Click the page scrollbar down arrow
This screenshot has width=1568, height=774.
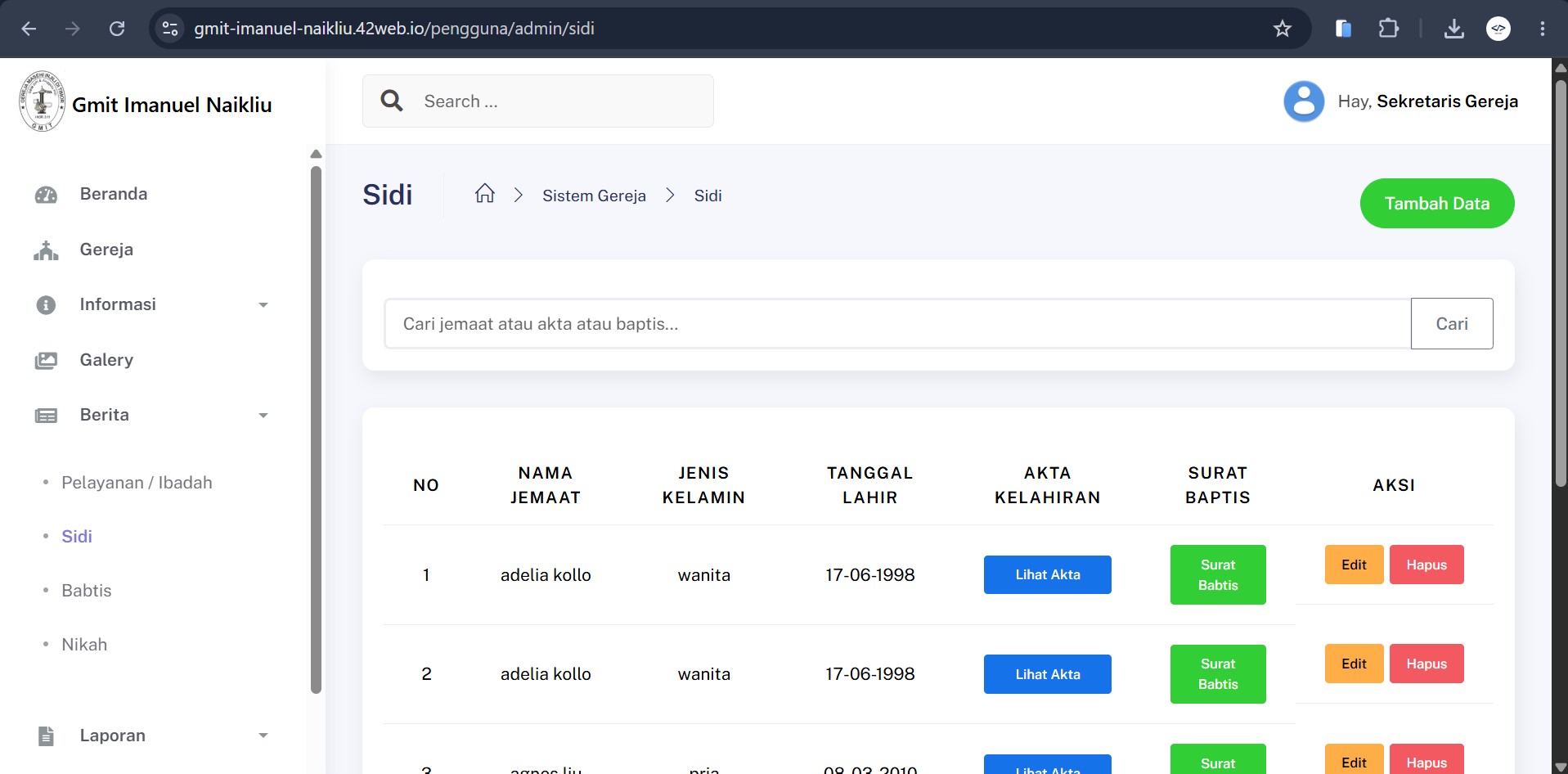[x=1561, y=767]
